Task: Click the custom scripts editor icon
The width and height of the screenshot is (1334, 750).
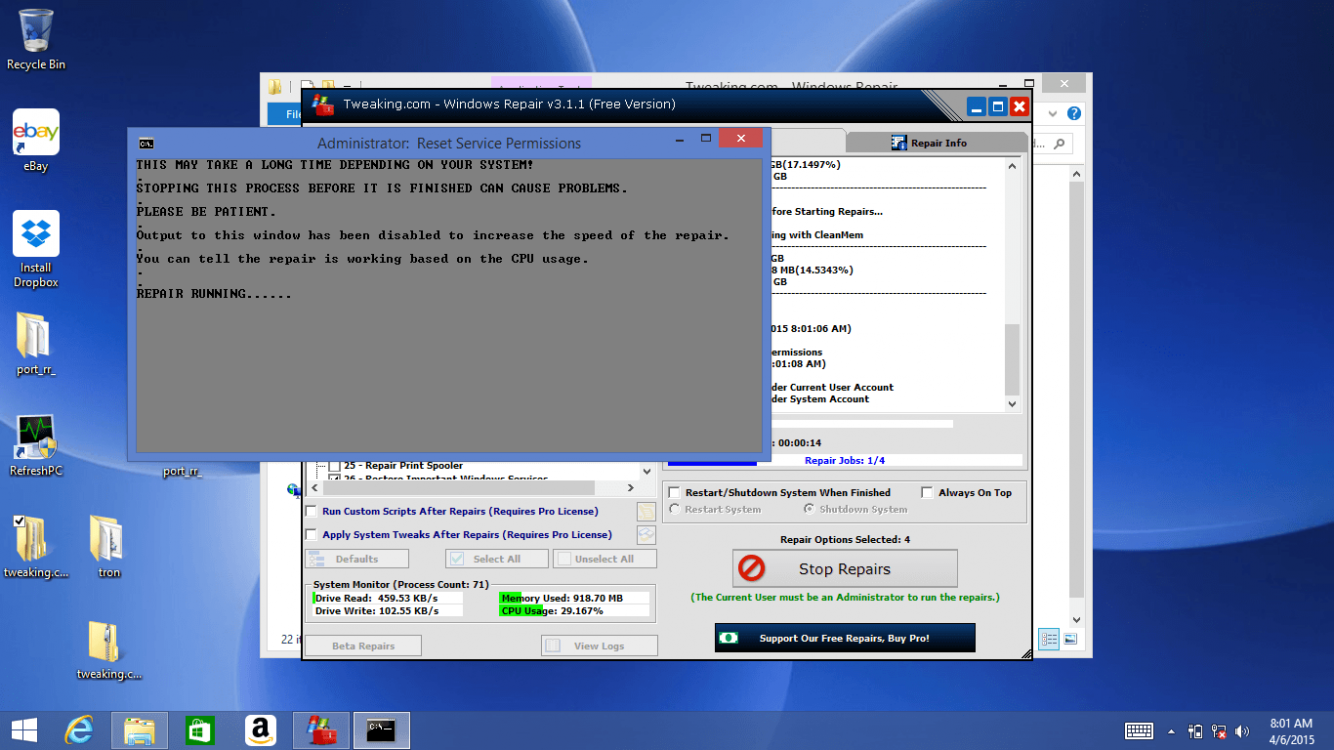Action: click(x=646, y=511)
